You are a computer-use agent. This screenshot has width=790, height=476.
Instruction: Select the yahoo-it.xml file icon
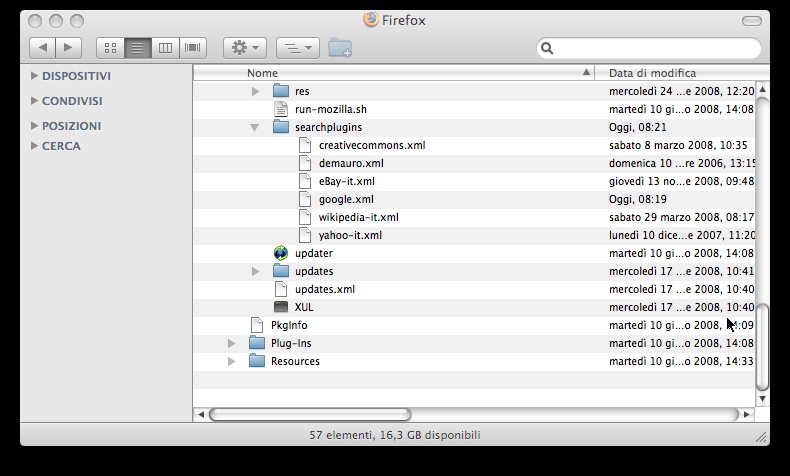(305, 235)
